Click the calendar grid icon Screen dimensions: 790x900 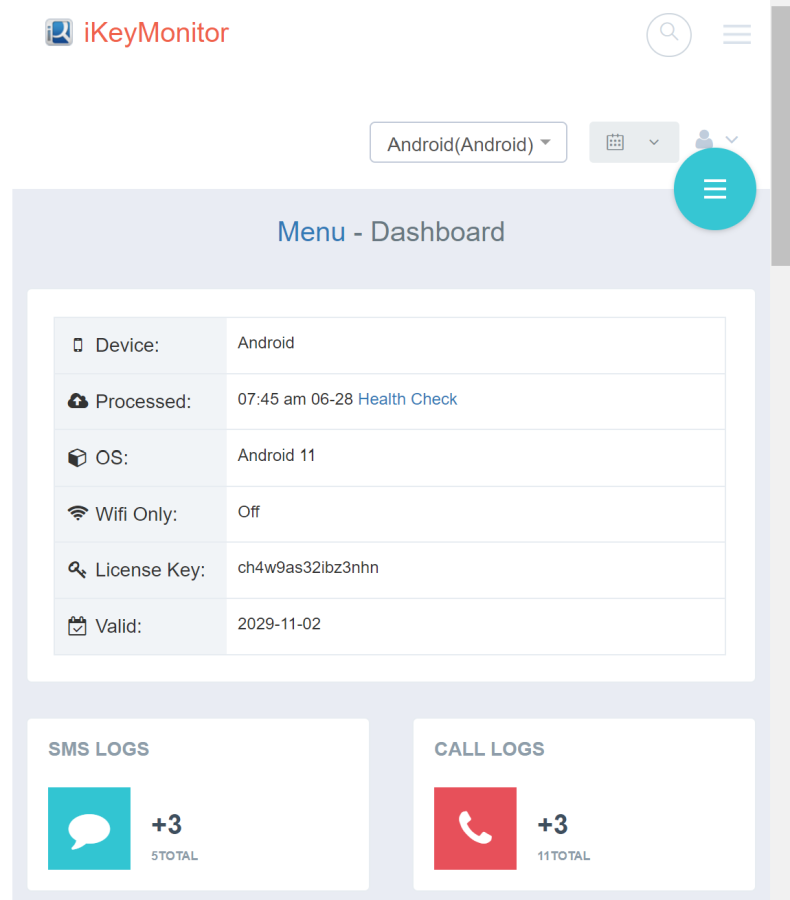(x=615, y=142)
